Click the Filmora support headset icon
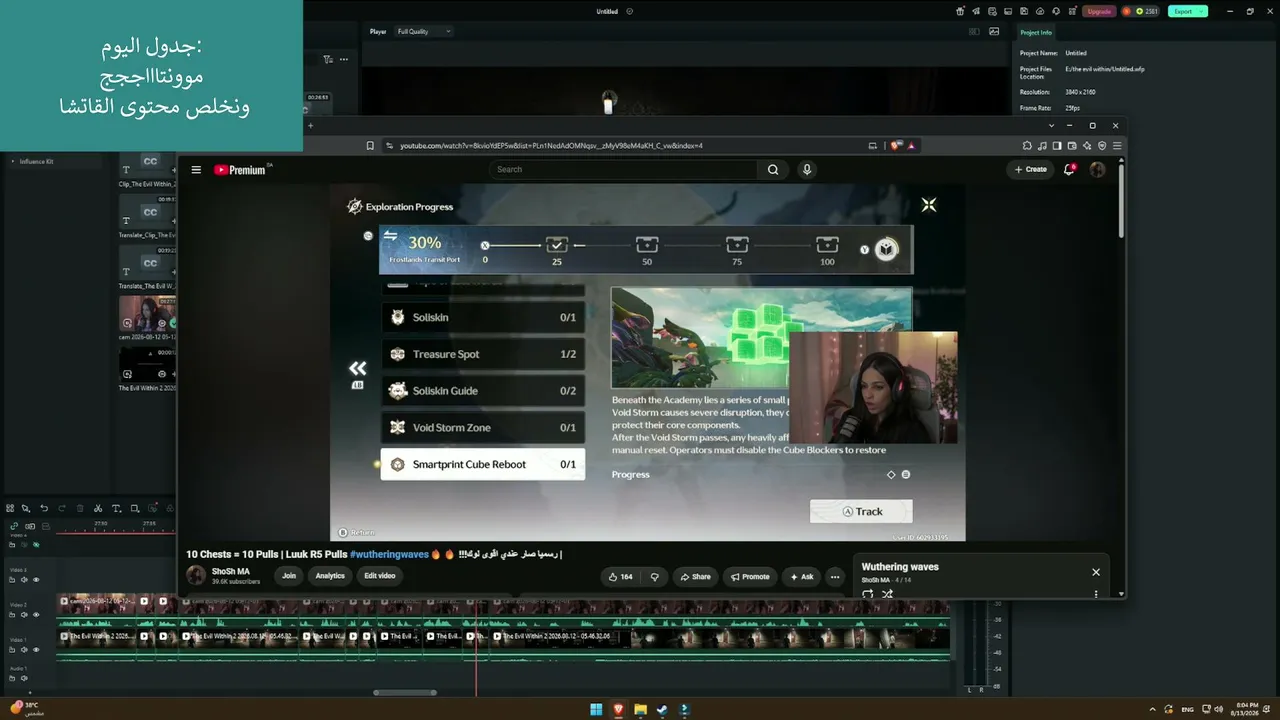The height and width of the screenshot is (720, 1280). pyautogui.click(x=1054, y=11)
